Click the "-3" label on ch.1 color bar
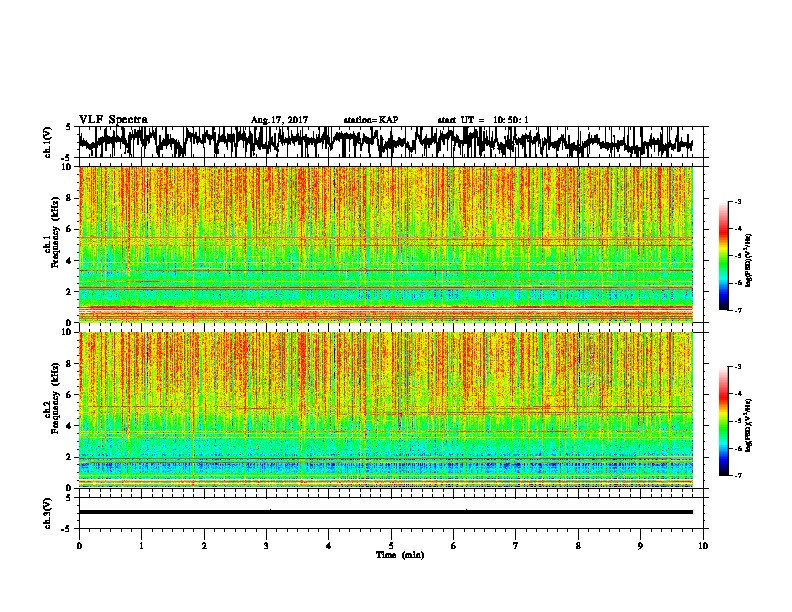Image resolution: width=792 pixels, height=612 pixels. click(x=738, y=202)
